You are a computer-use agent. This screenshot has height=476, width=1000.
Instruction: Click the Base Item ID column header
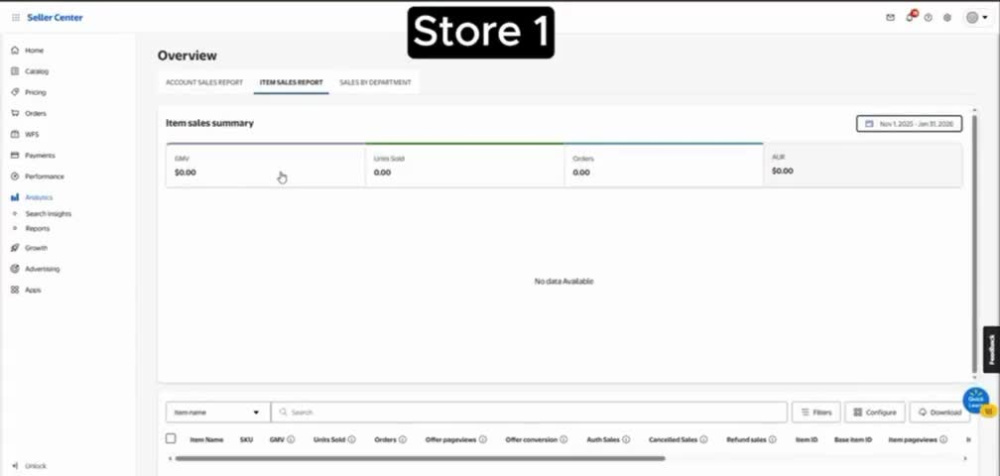853,440
